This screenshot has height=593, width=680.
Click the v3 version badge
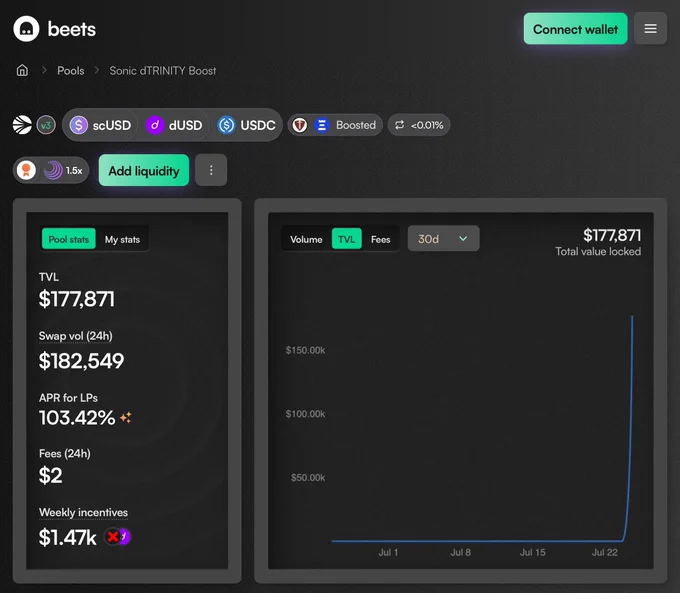pyautogui.click(x=46, y=125)
